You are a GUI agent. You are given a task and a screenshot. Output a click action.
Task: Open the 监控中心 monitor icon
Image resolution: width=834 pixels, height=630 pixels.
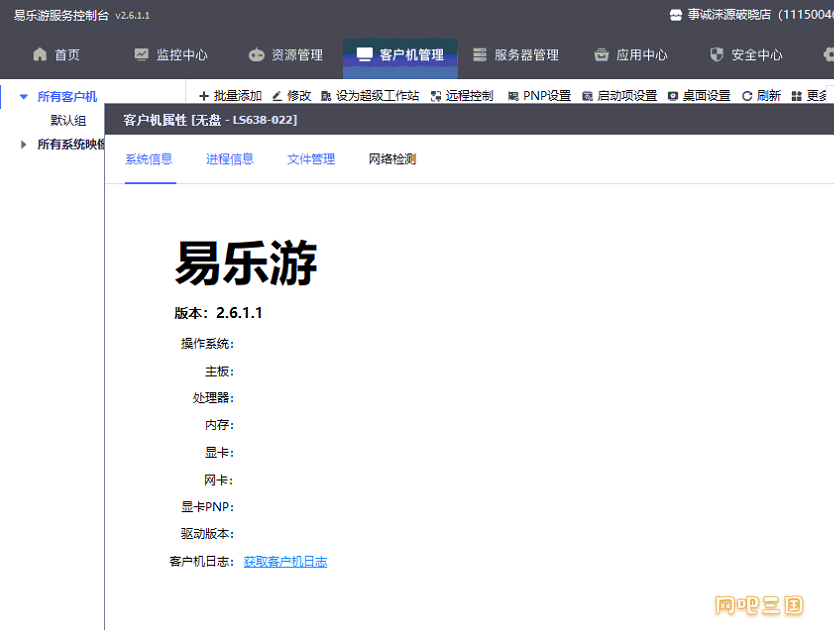tap(141, 54)
